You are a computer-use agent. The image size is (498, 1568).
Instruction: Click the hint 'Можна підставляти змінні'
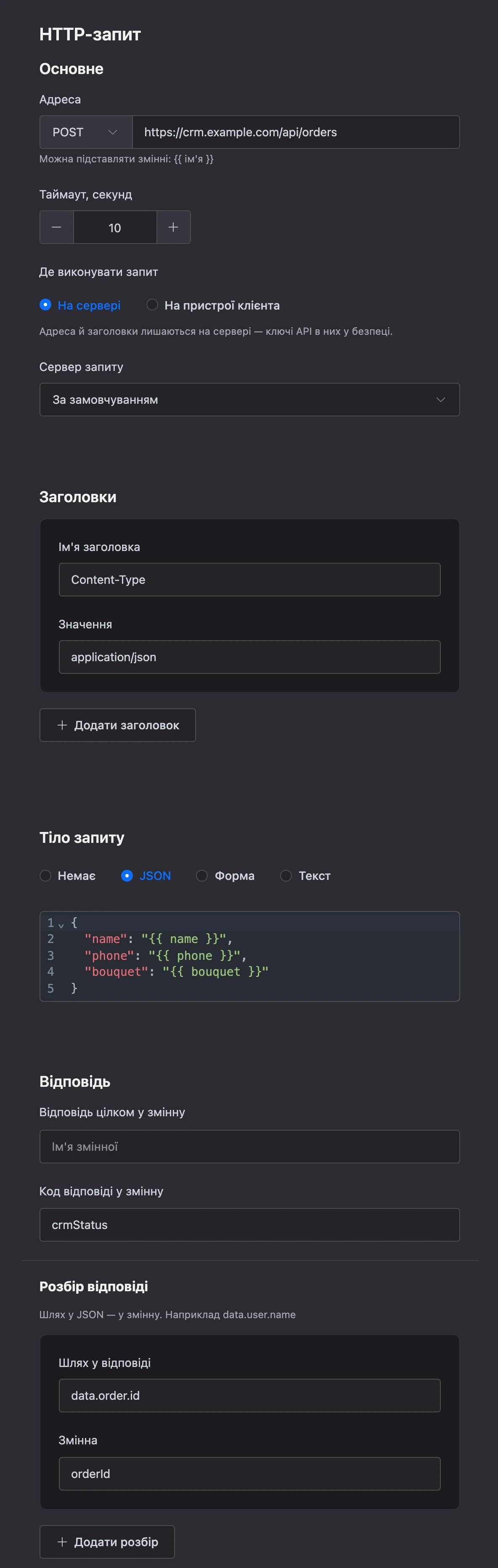(x=127, y=159)
